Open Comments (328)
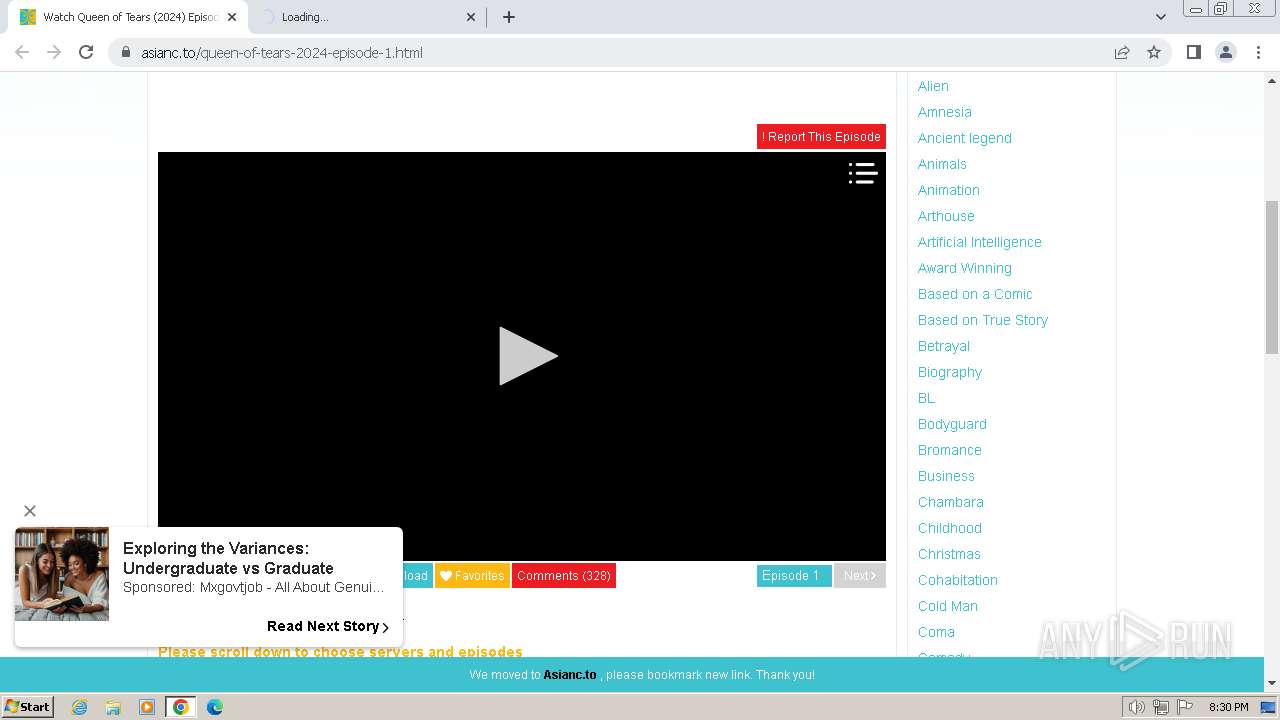The height and width of the screenshot is (720, 1280). 564,576
